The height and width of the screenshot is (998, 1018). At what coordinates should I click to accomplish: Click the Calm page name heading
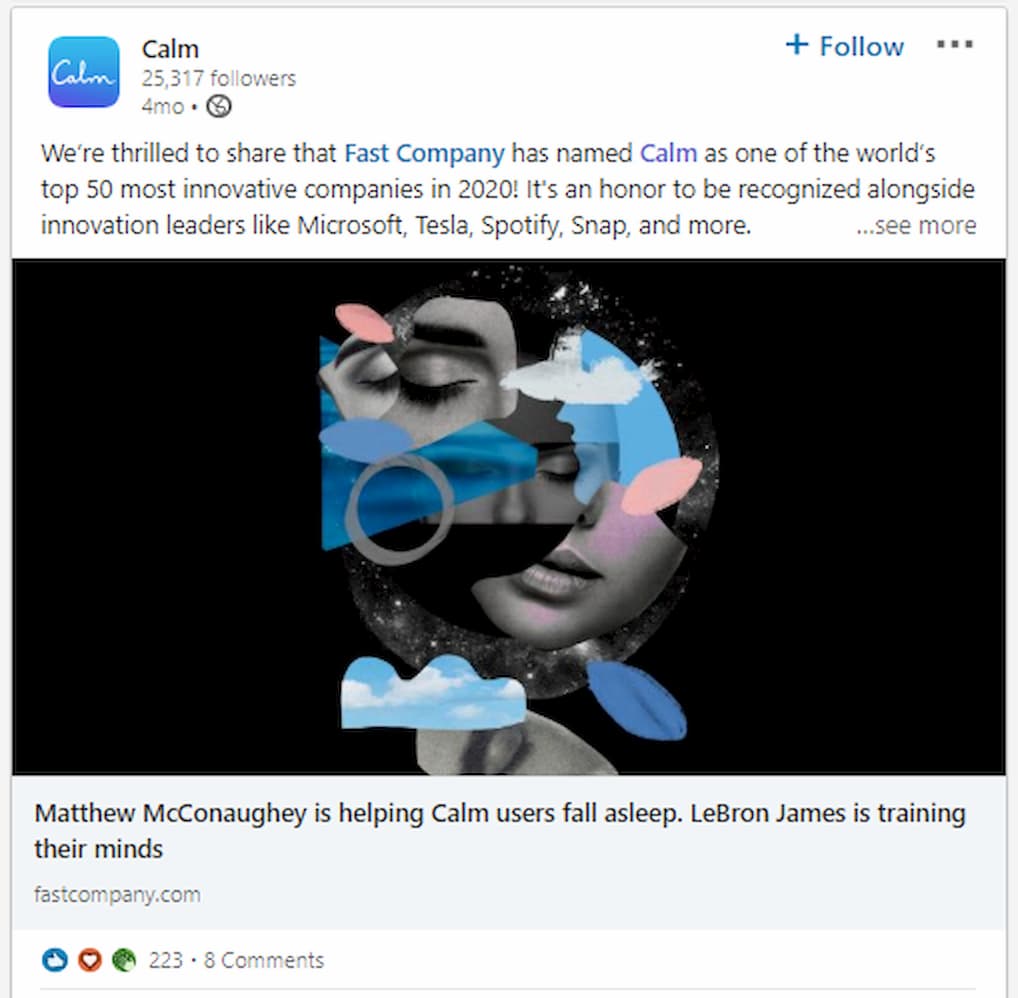pyautogui.click(x=170, y=49)
